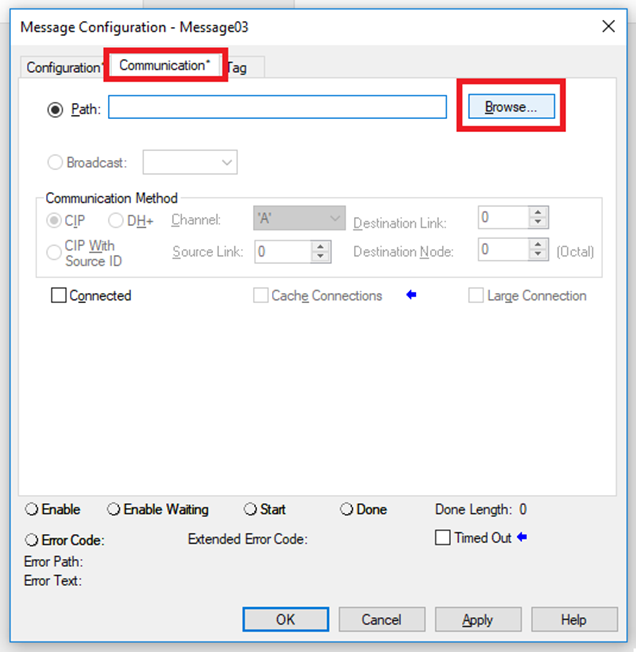Switch to the Configuration tab
The width and height of the screenshot is (636, 652).
pyautogui.click(x=63, y=68)
